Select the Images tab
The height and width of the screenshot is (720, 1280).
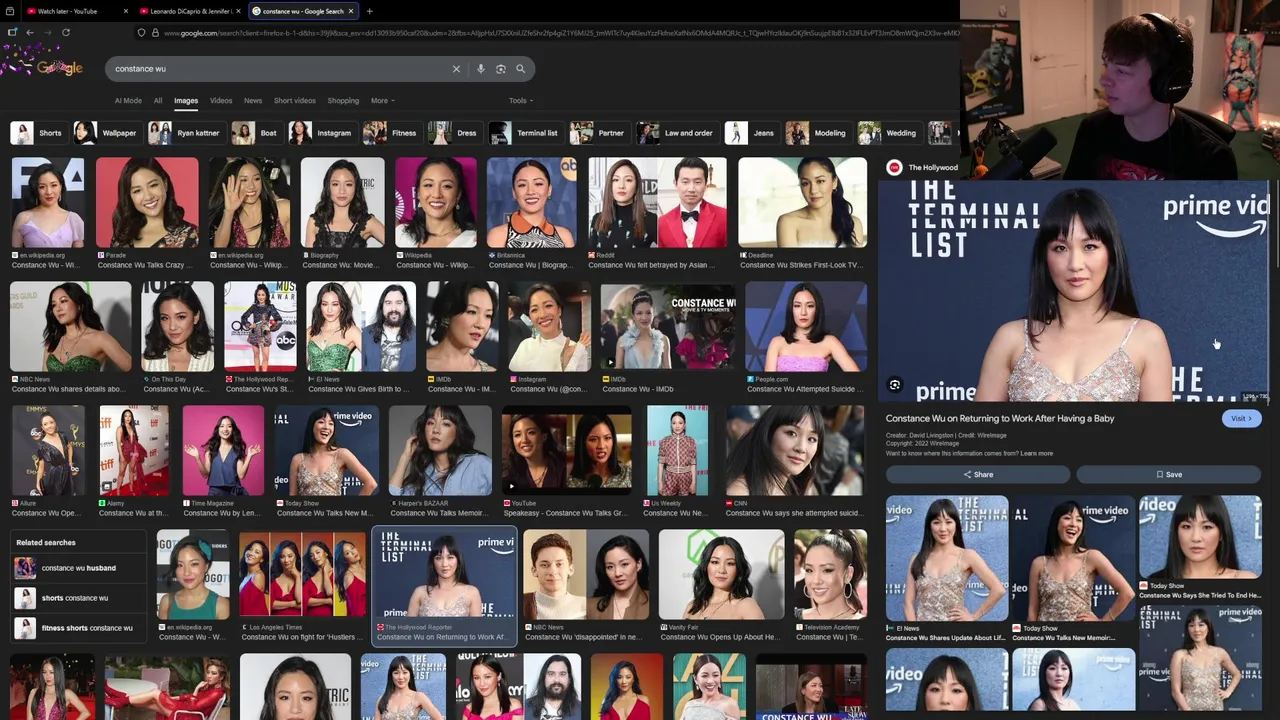pos(186,101)
